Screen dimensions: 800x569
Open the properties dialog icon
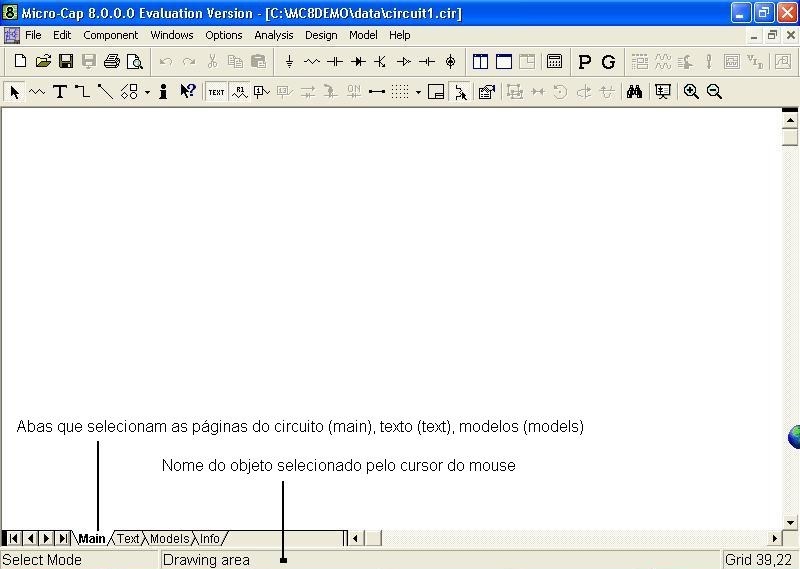click(487, 92)
